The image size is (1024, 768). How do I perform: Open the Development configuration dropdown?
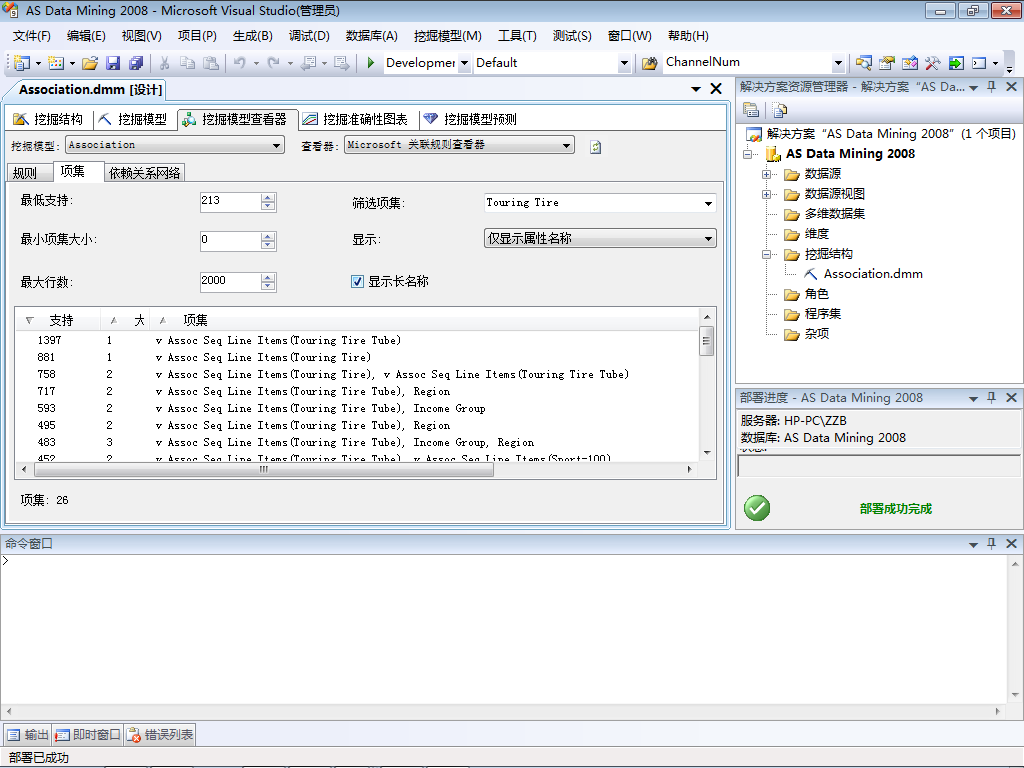tap(464, 63)
